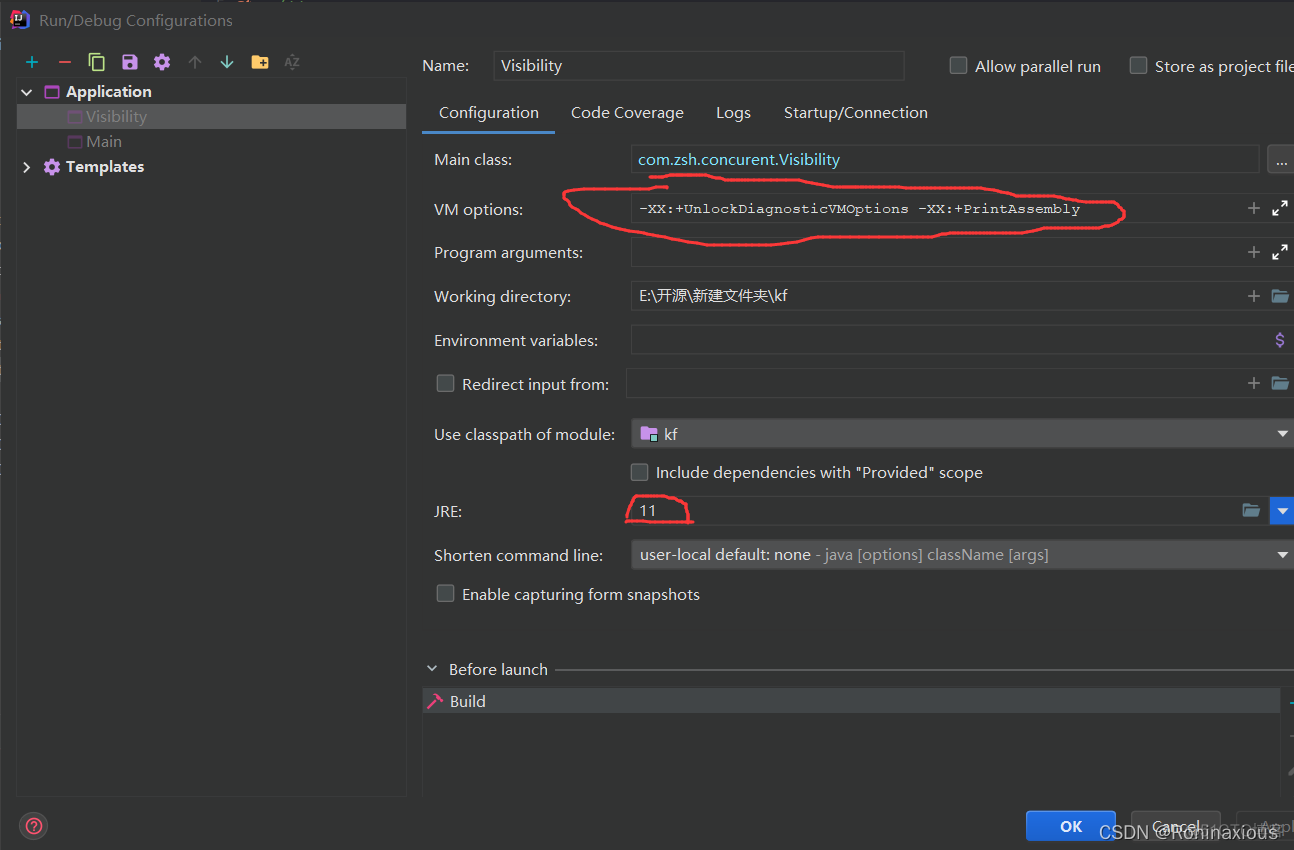Toggle Include dependencies with Provided scope
Image resolution: width=1294 pixels, height=850 pixels.
[639, 471]
